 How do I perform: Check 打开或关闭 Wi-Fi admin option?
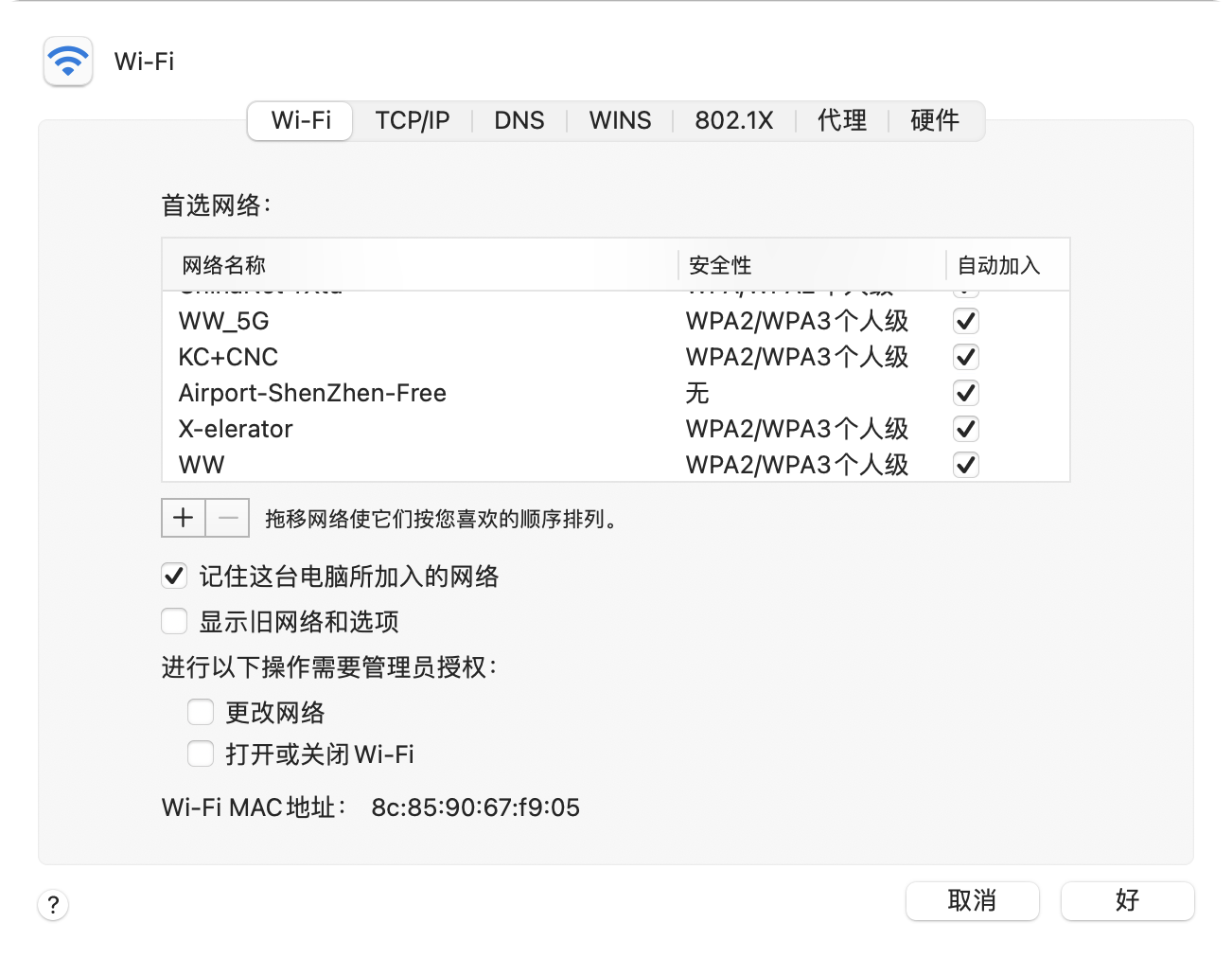[x=201, y=754]
